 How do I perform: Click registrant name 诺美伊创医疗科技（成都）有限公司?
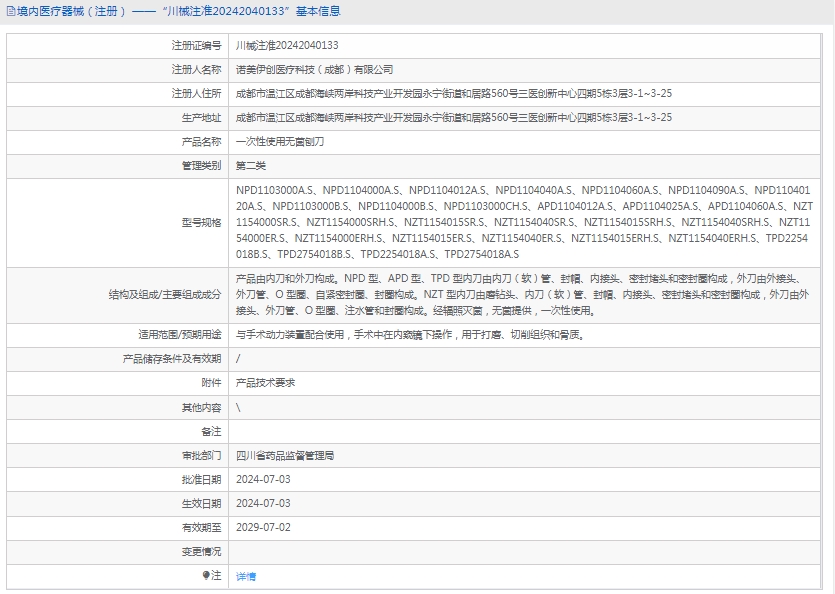pos(314,70)
